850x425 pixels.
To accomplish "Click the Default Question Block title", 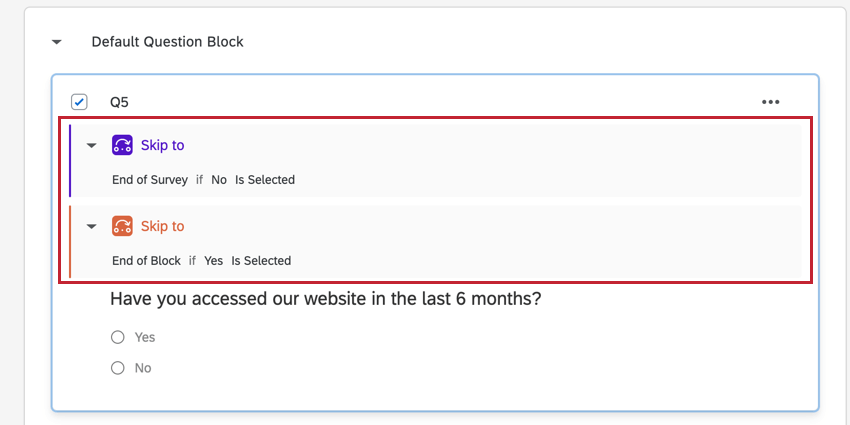I will pos(167,42).
